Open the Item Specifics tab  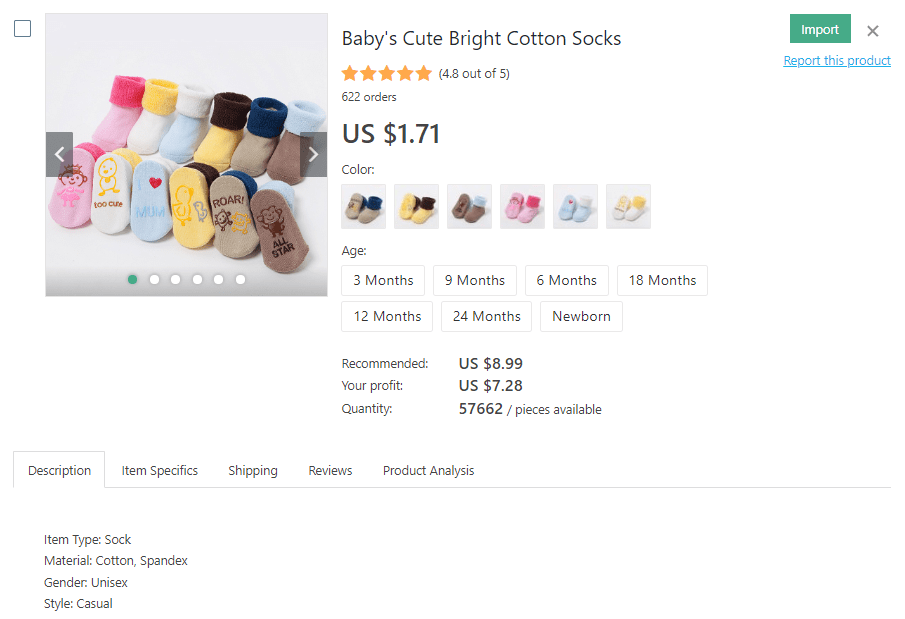point(160,471)
